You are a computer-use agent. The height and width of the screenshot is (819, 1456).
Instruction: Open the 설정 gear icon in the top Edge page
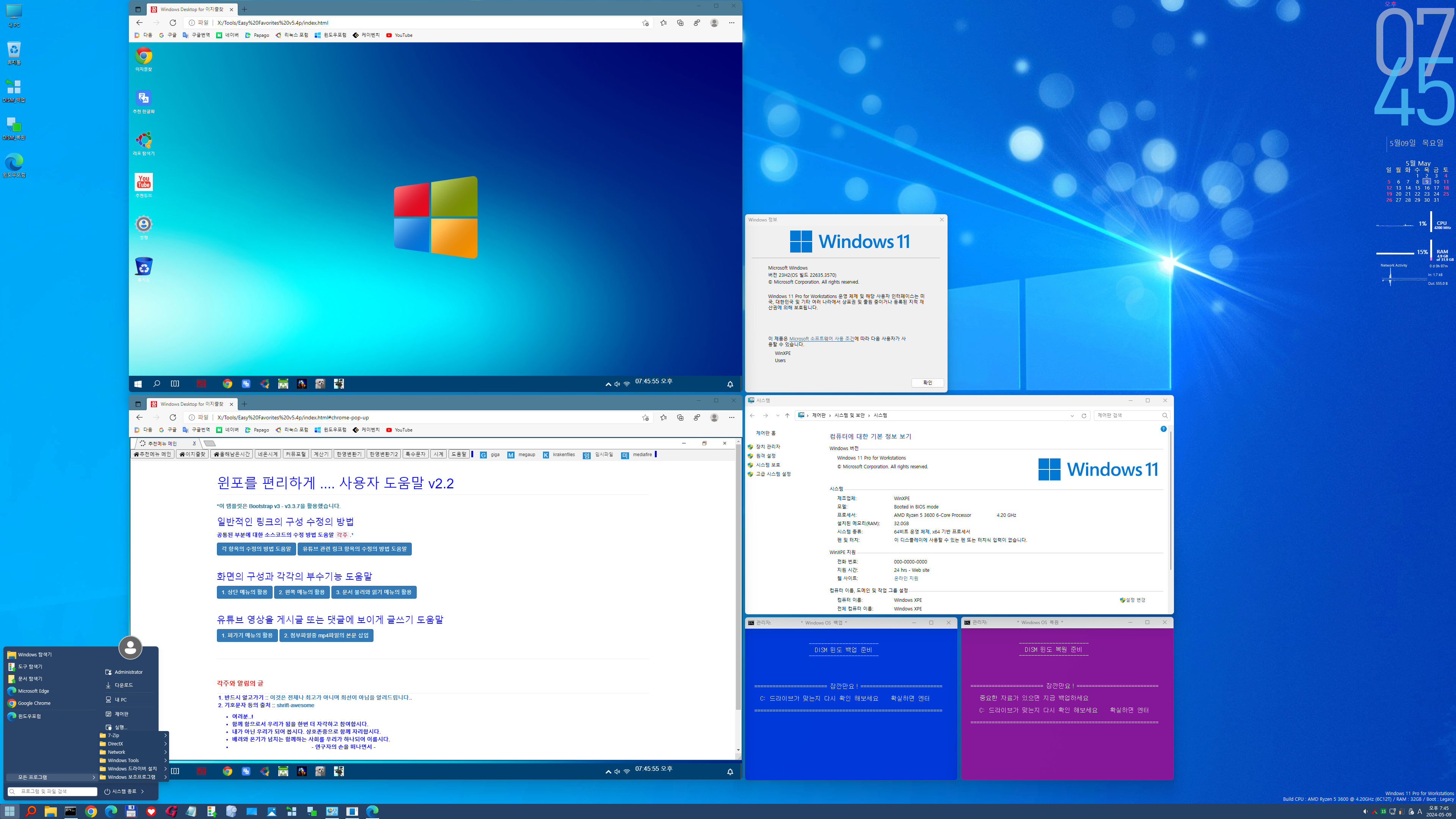pyautogui.click(x=144, y=227)
